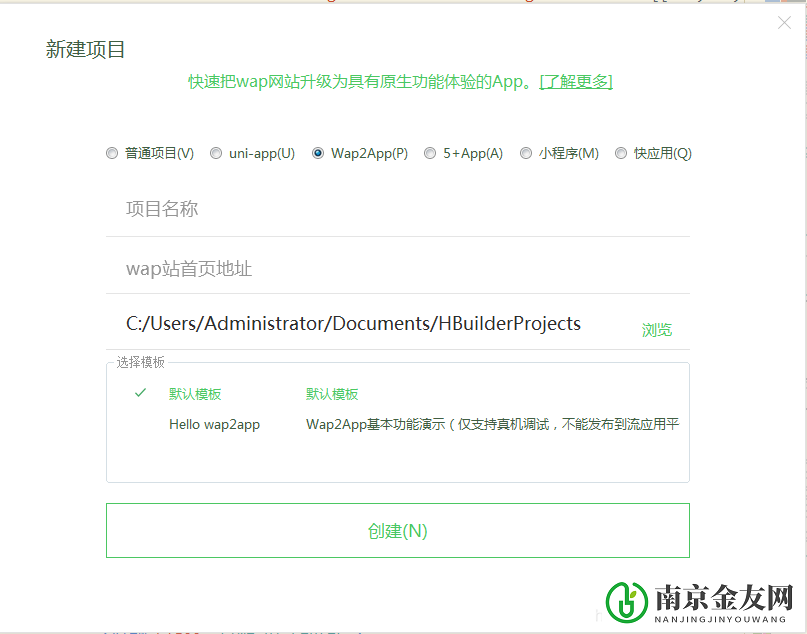Click the 项目名称 input field
The width and height of the screenshot is (807, 634).
pos(397,209)
